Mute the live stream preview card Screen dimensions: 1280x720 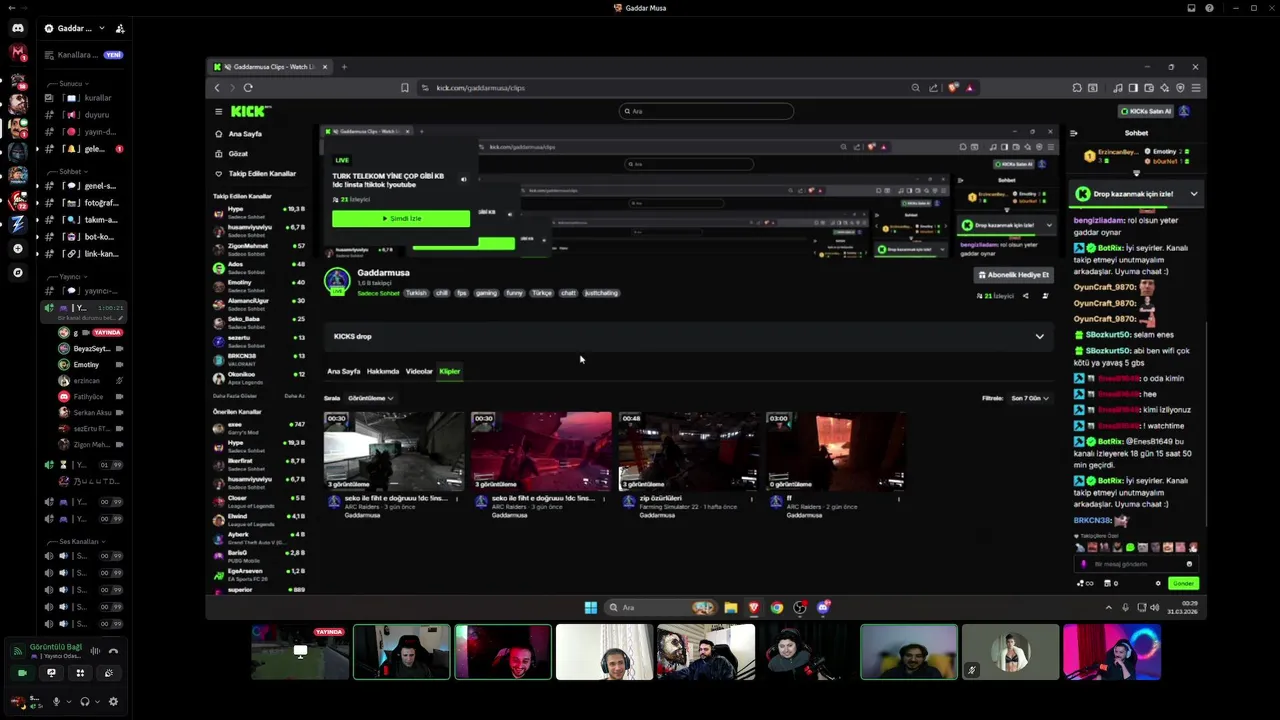(x=463, y=179)
